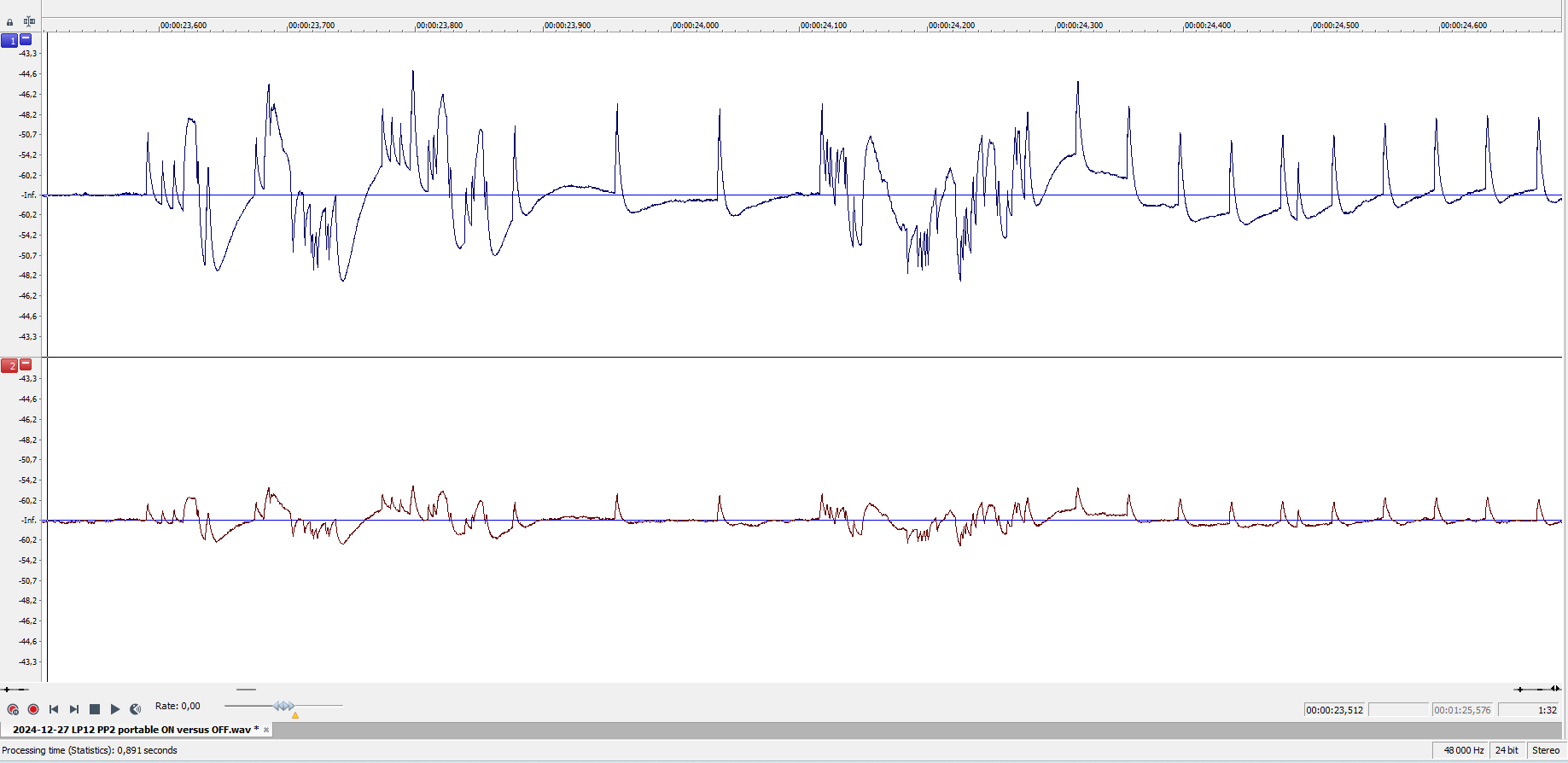Collapse channel 1 with blue minus button
1568x763 pixels.
click(26, 39)
